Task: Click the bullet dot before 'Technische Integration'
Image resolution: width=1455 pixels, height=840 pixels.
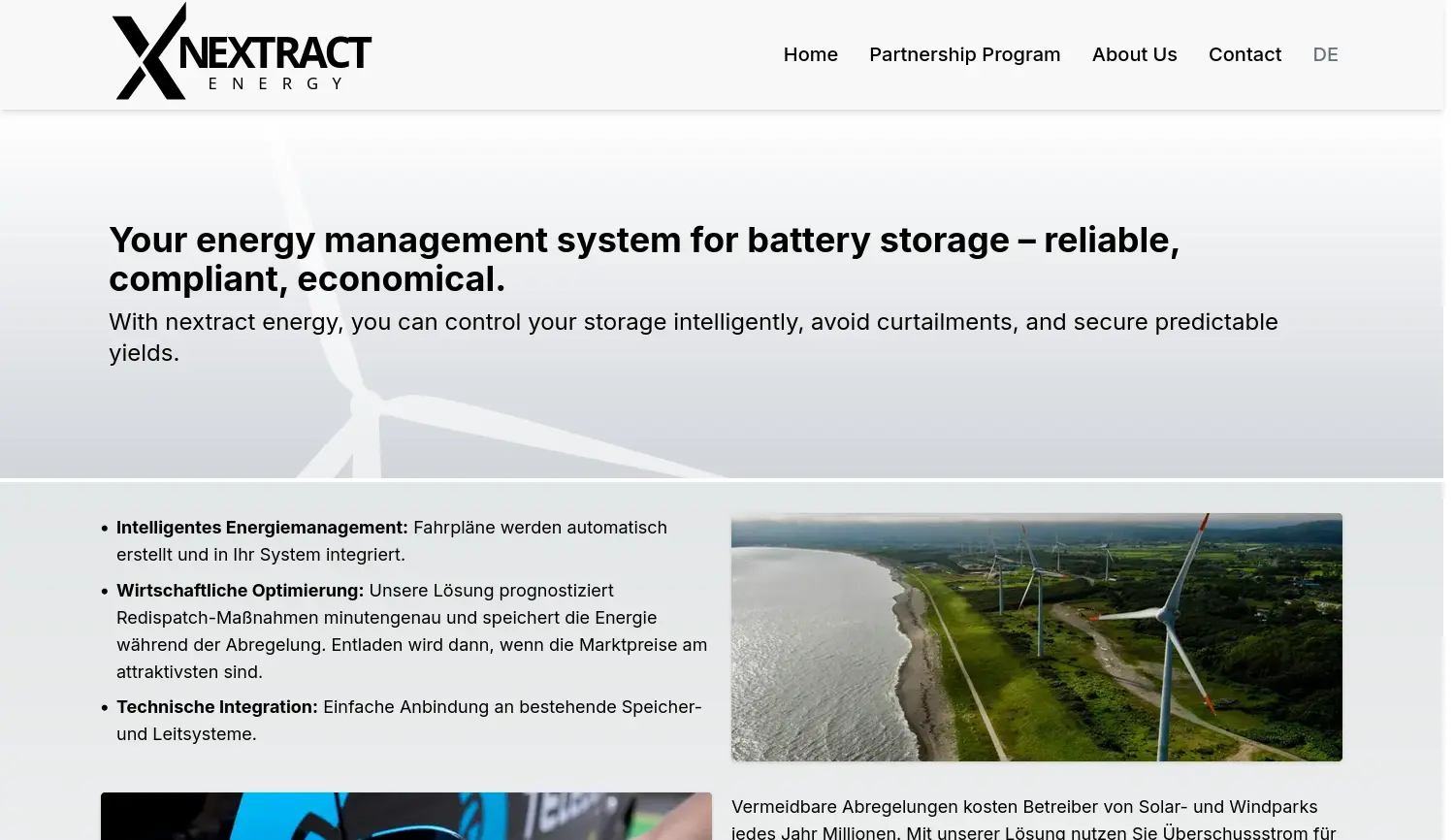Action: (x=105, y=708)
